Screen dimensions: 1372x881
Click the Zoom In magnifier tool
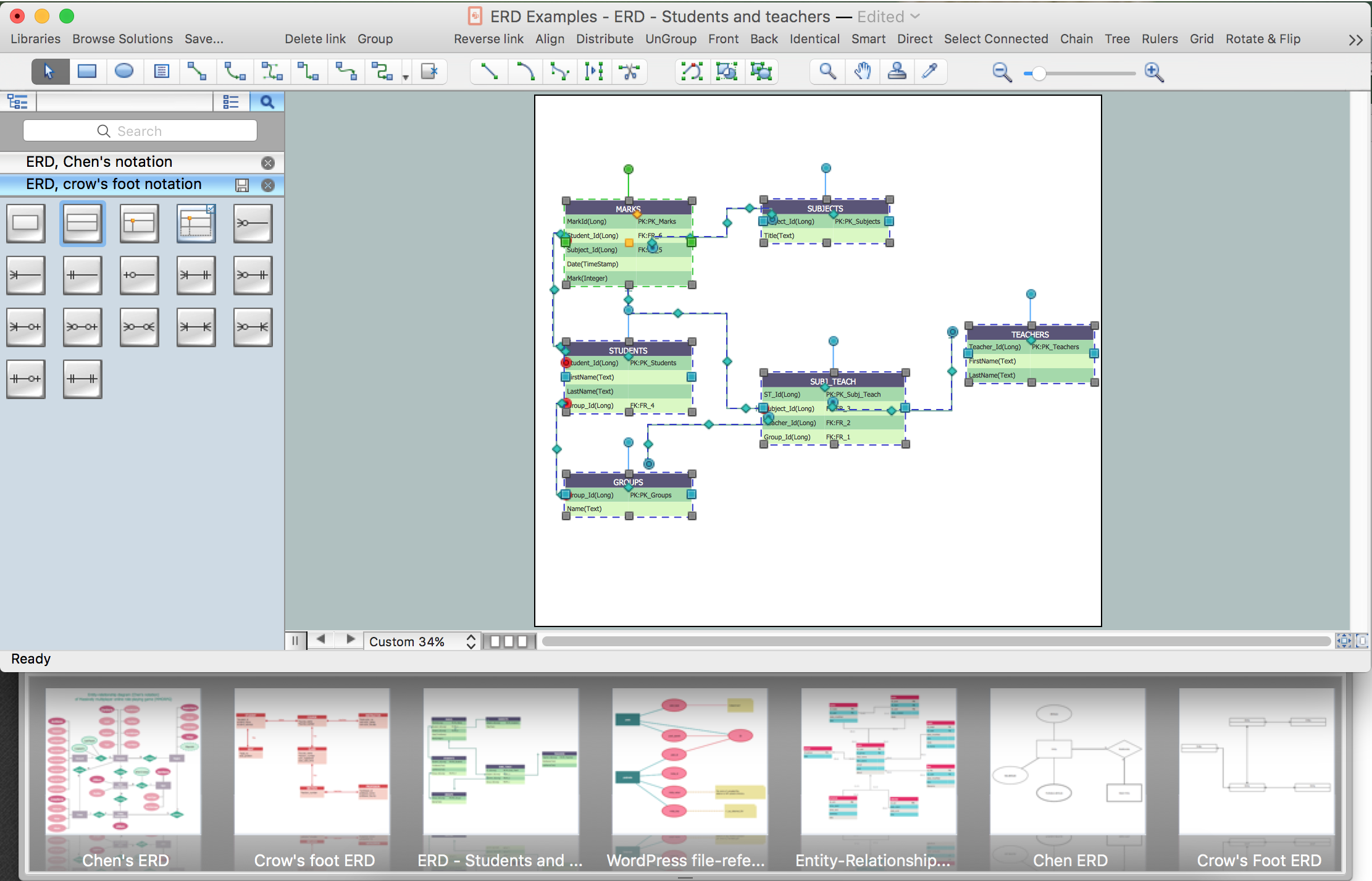[1153, 71]
